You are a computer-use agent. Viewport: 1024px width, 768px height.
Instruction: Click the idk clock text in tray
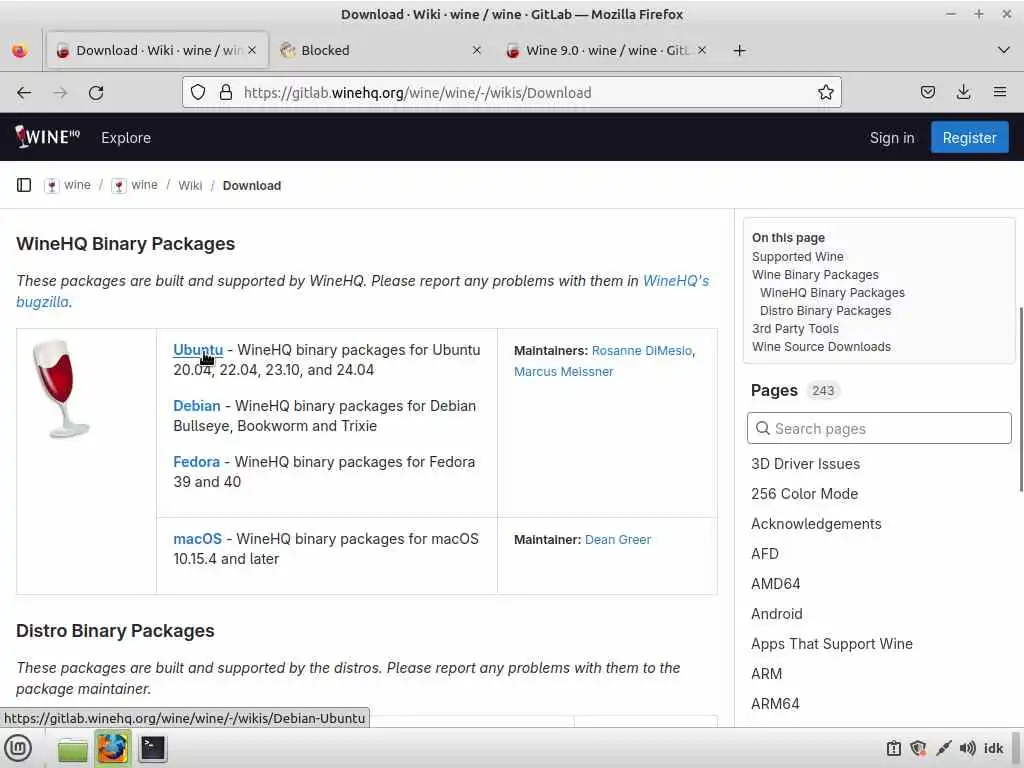tap(993, 748)
